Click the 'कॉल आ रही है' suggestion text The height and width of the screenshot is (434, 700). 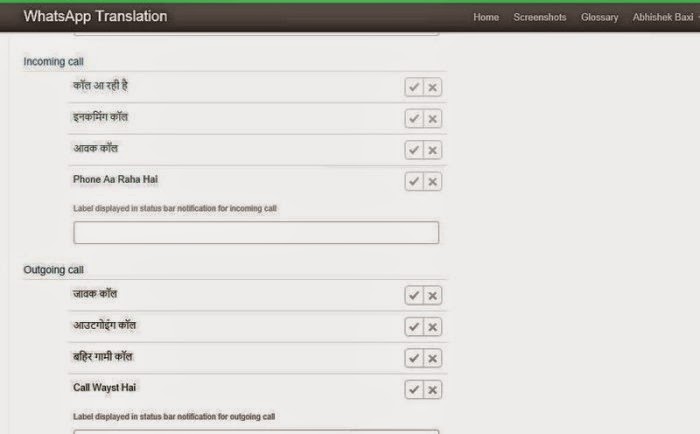pos(100,85)
